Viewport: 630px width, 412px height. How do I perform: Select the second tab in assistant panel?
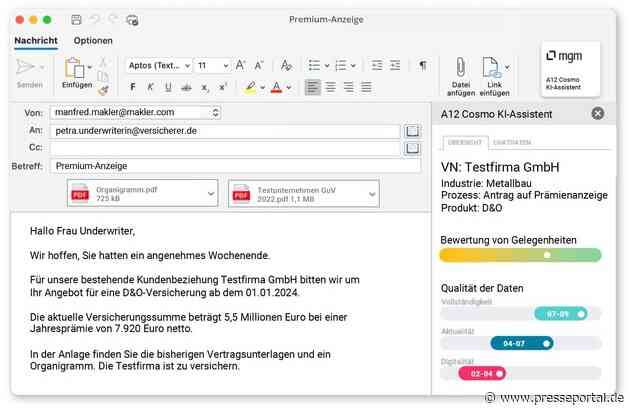512,142
